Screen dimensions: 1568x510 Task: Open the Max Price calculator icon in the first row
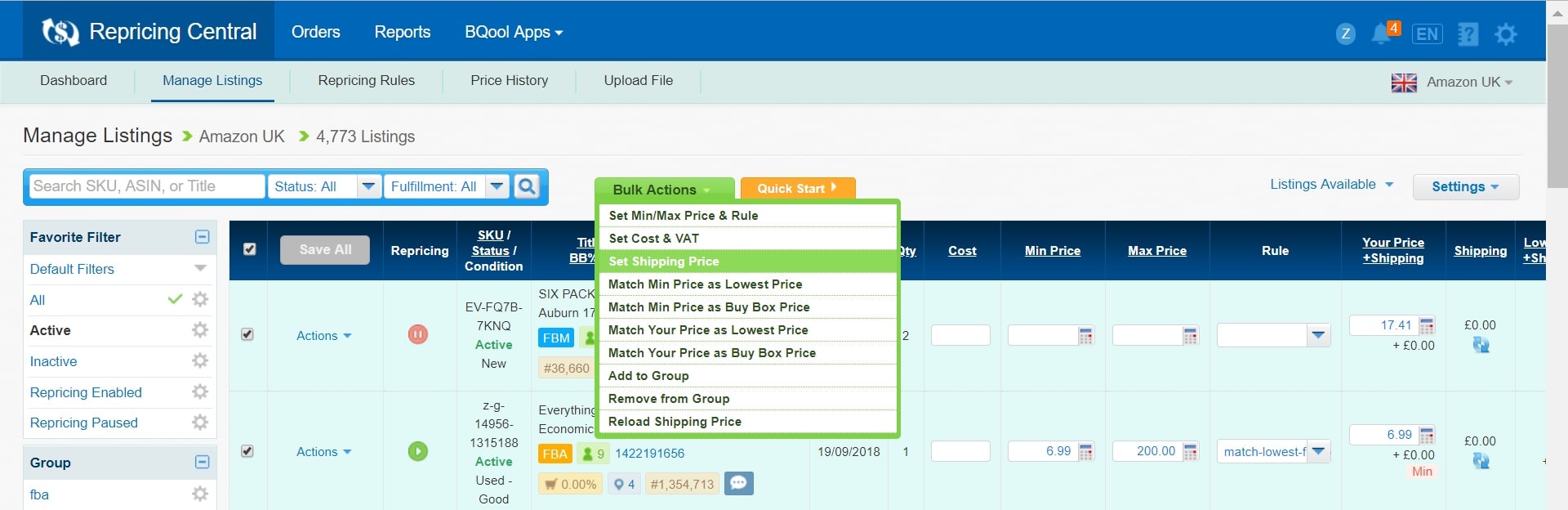click(x=1190, y=336)
